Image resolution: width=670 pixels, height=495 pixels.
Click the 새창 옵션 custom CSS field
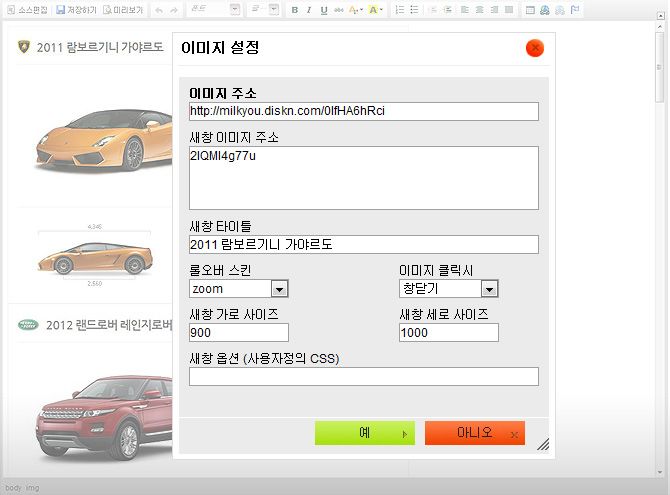[364, 377]
